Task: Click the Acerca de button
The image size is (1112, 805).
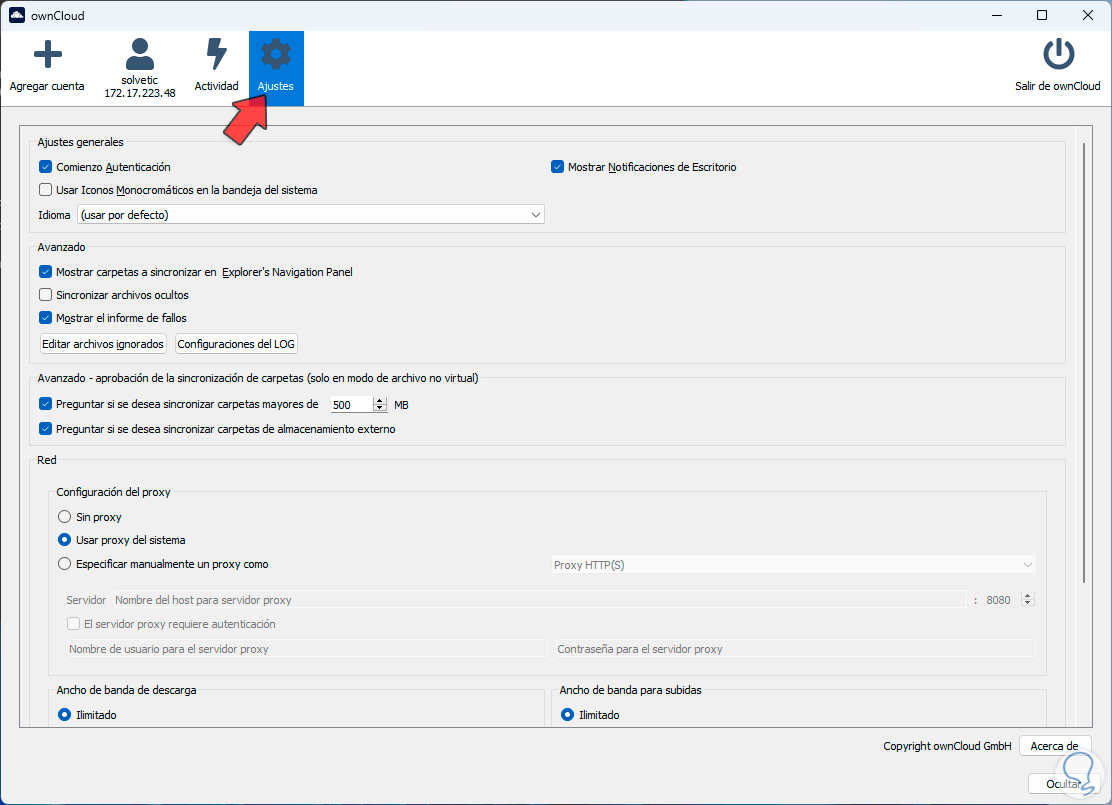Action: [1055, 745]
